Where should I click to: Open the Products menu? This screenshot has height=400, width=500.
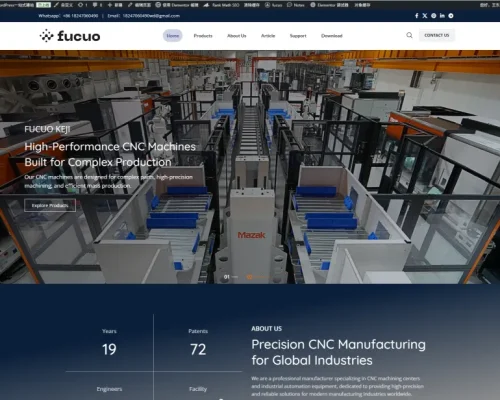(203, 36)
